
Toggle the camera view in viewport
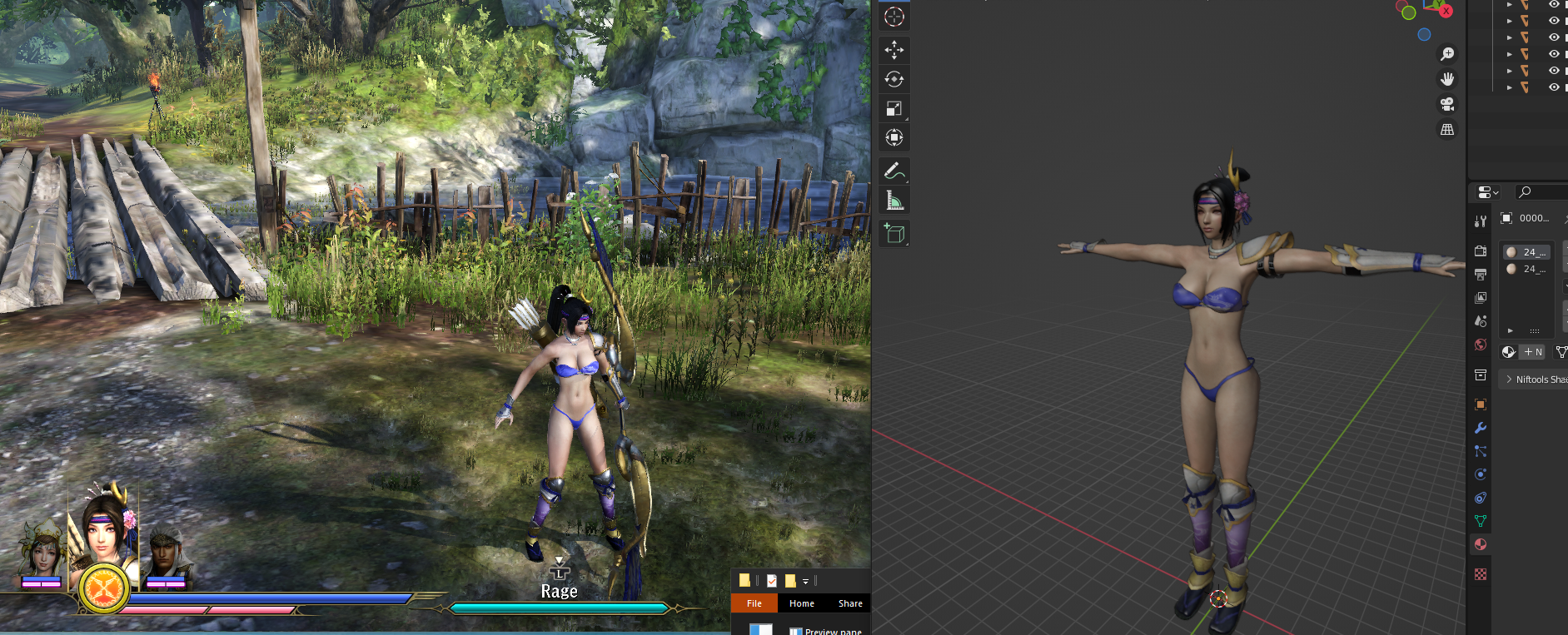[1447, 104]
